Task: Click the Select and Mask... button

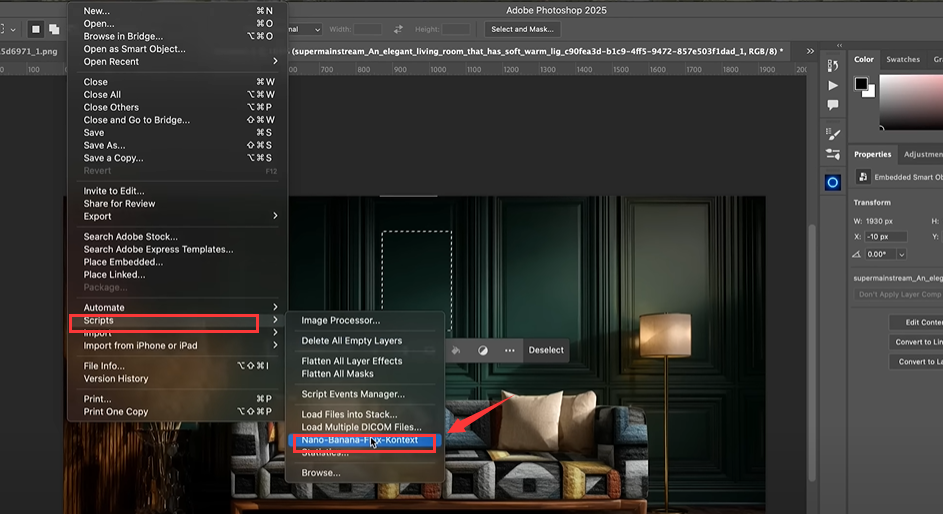Action: [522, 29]
